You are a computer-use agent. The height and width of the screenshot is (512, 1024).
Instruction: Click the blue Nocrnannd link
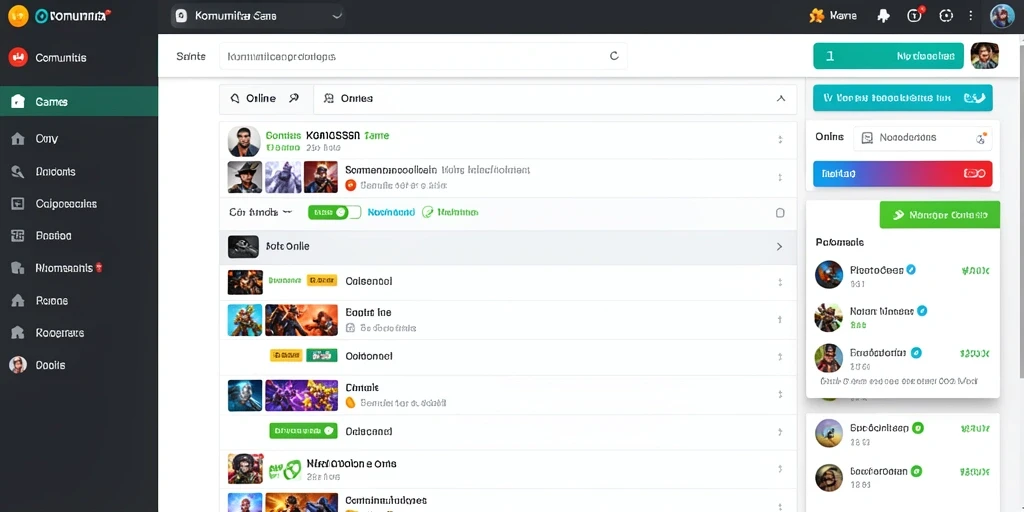coord(391,212)
